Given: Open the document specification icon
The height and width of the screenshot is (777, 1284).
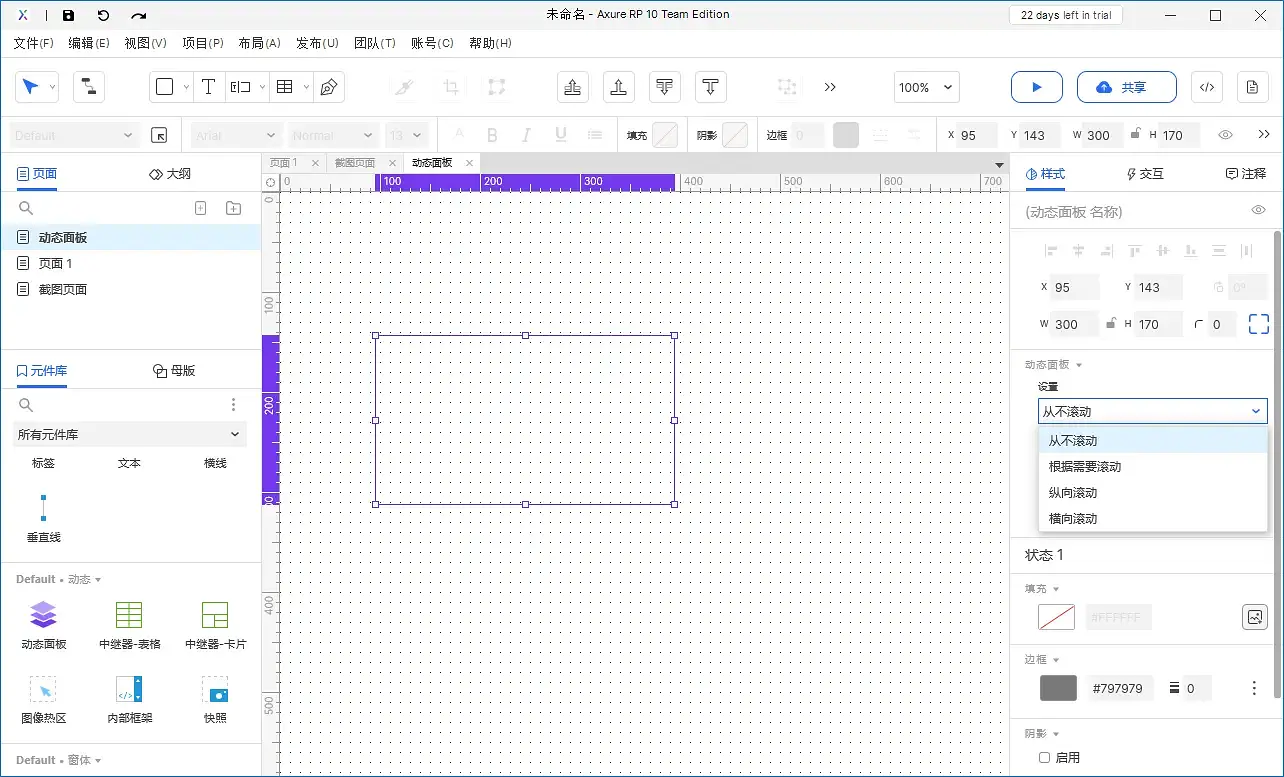Looking at the screenshot, I should pyautogui.click(x=1252, y=87).
